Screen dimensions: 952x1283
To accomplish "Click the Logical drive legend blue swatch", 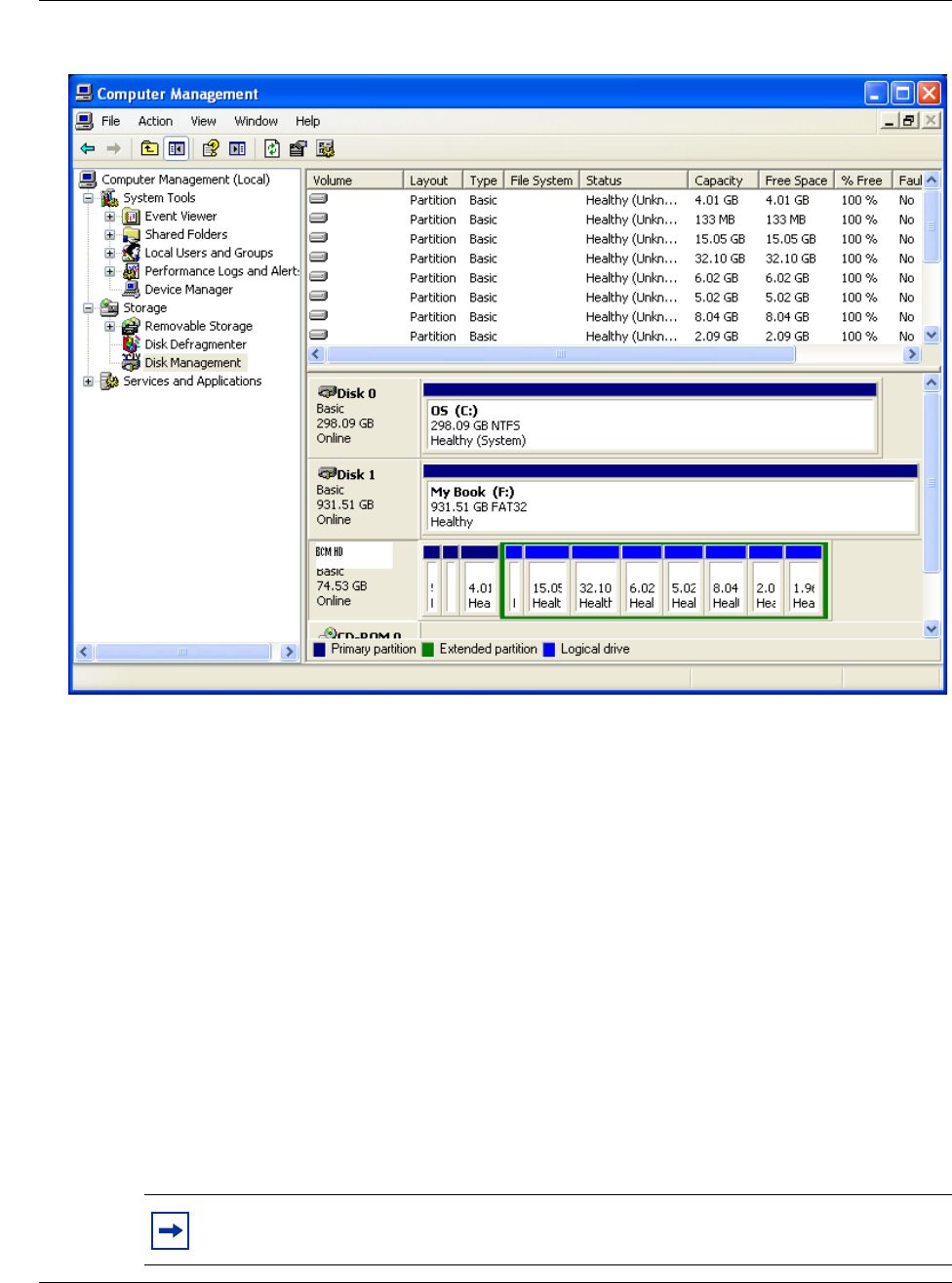I will (x=549, y=650).
